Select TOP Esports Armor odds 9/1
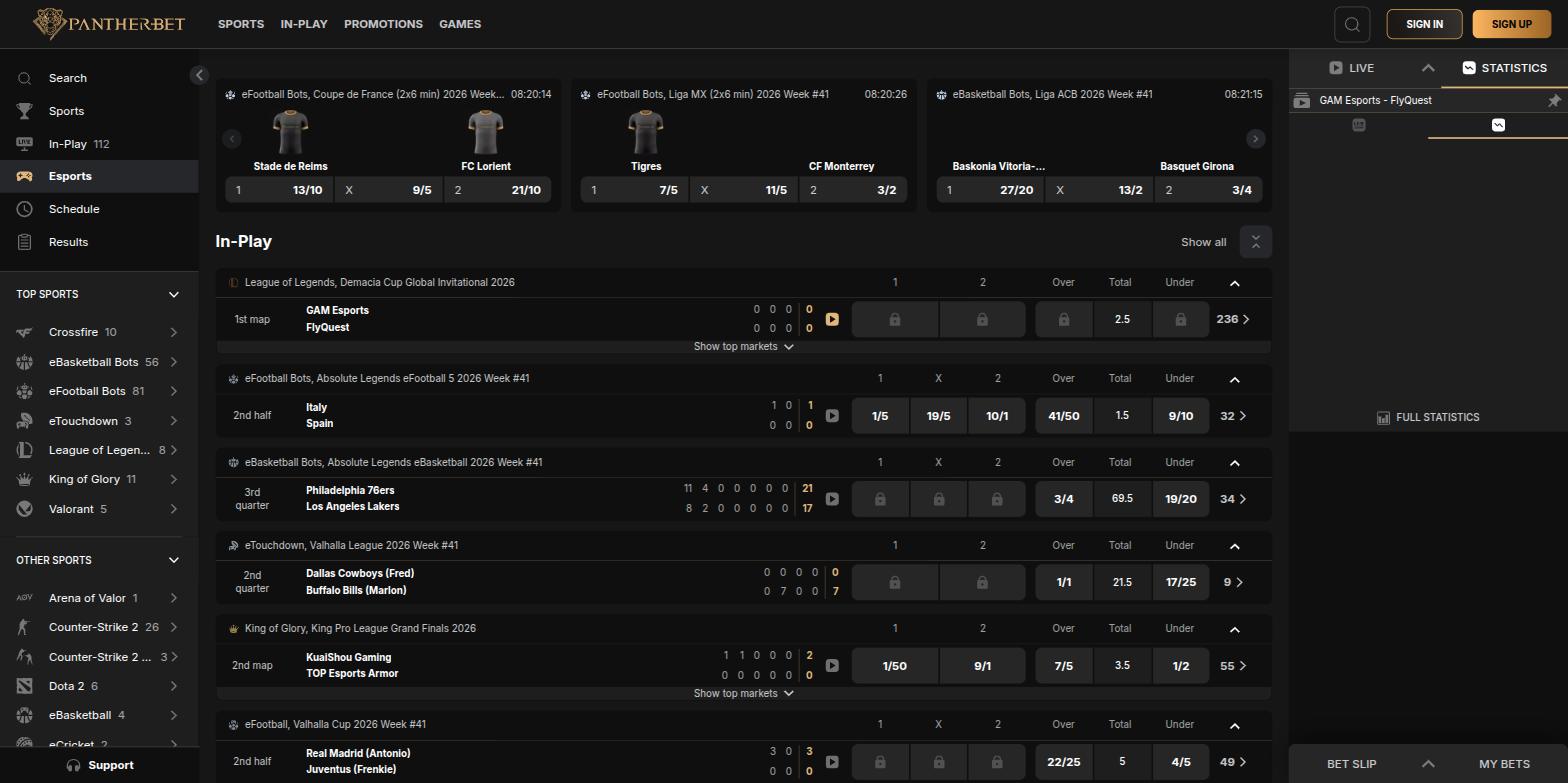The height and width of the screenshot is (783, 1568). 982,666
